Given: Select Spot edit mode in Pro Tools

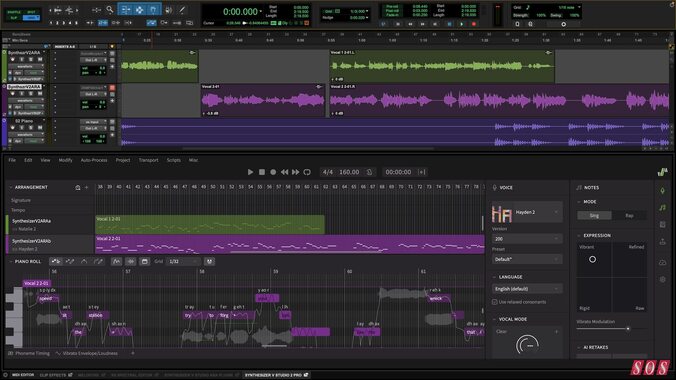Looking at the screenshot, I should (31, 12).
